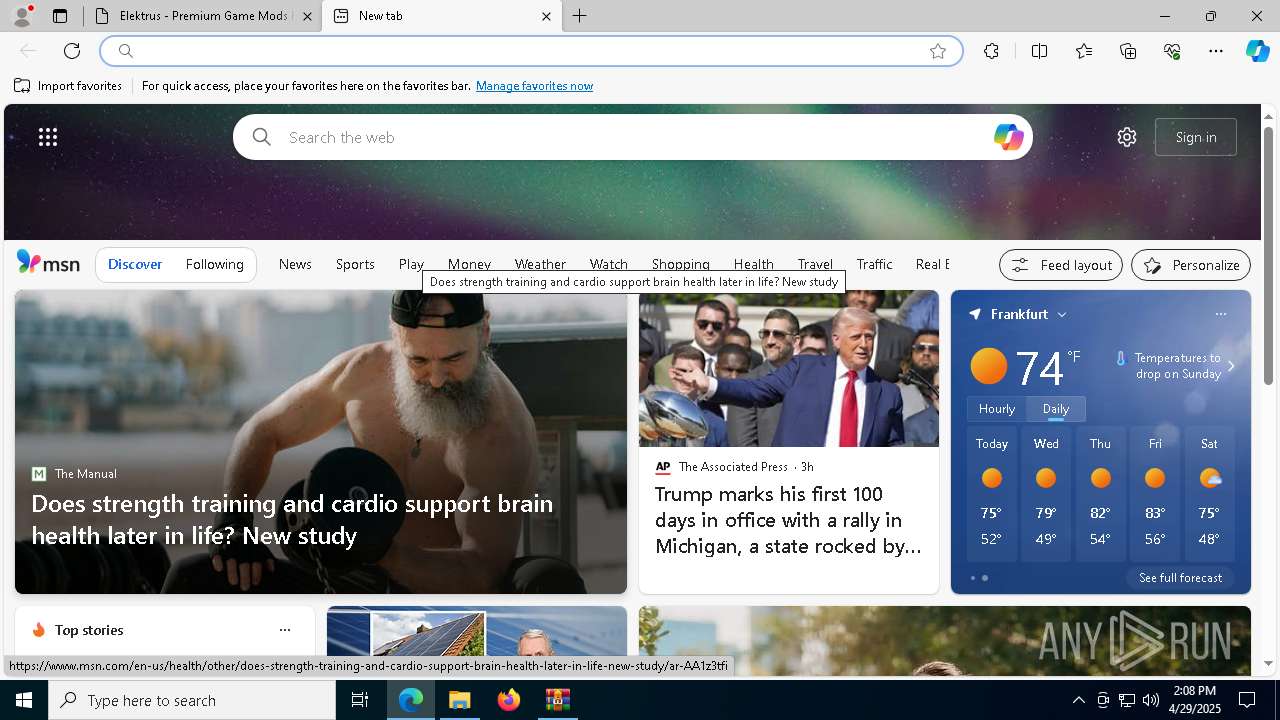The height and width of the screenshot is (720, 1280).
Task: Select the second weather card page dot
Action: (x=985, y=578)
